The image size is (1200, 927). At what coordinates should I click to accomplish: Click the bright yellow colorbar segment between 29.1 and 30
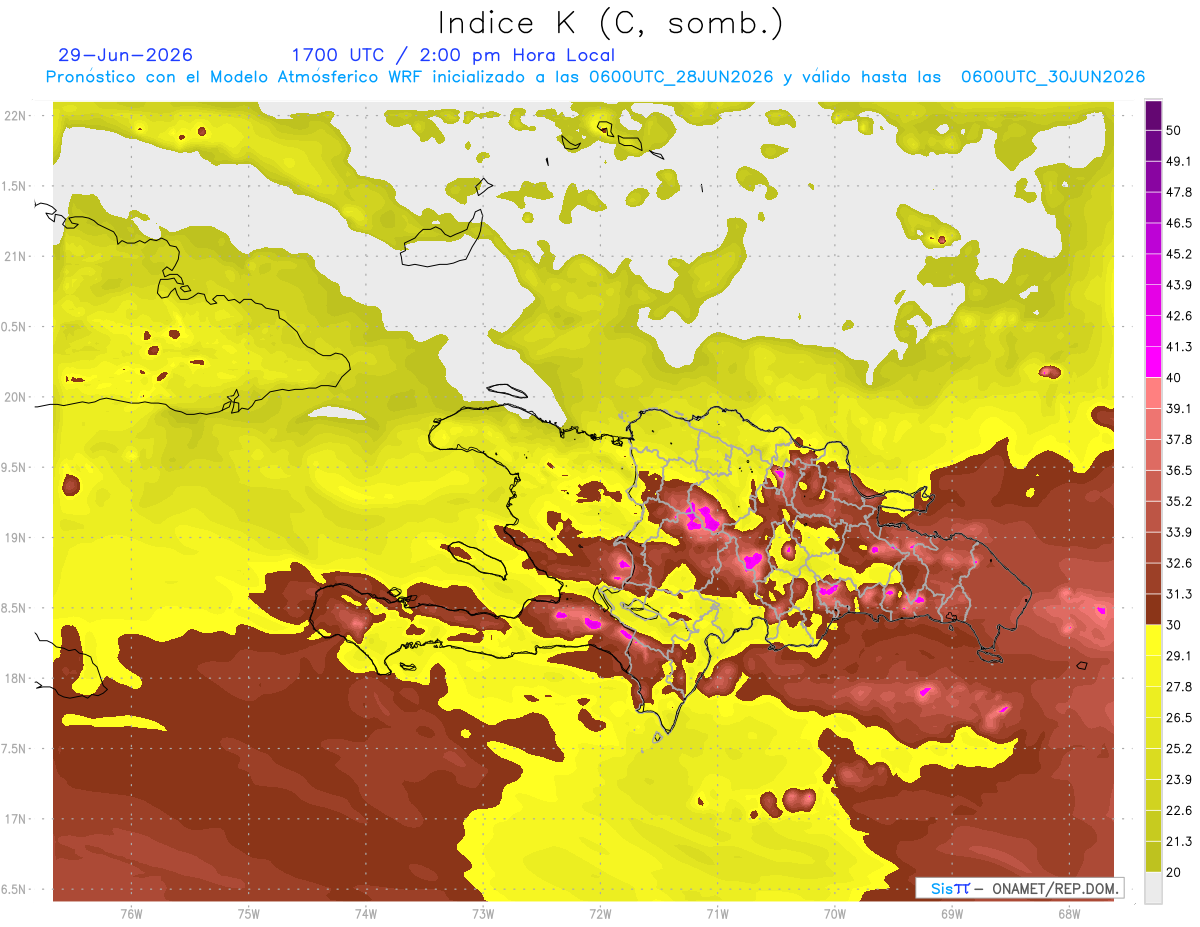[1153, 640]
